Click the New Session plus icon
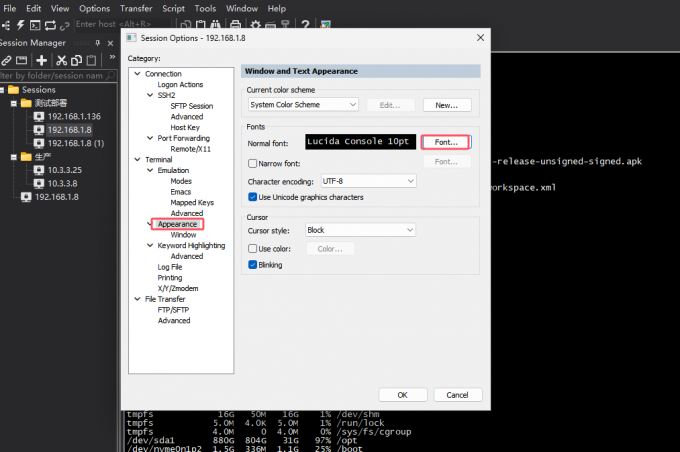Image resolution: width=680 pixels, height=452 pixels. pyautogui.click(x=42, y=60)
